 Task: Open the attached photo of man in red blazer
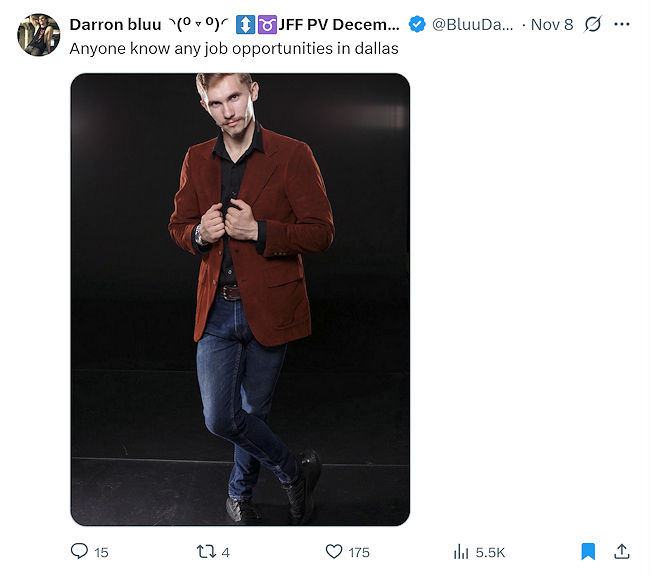pyautogui.click(x=240, y=299)
